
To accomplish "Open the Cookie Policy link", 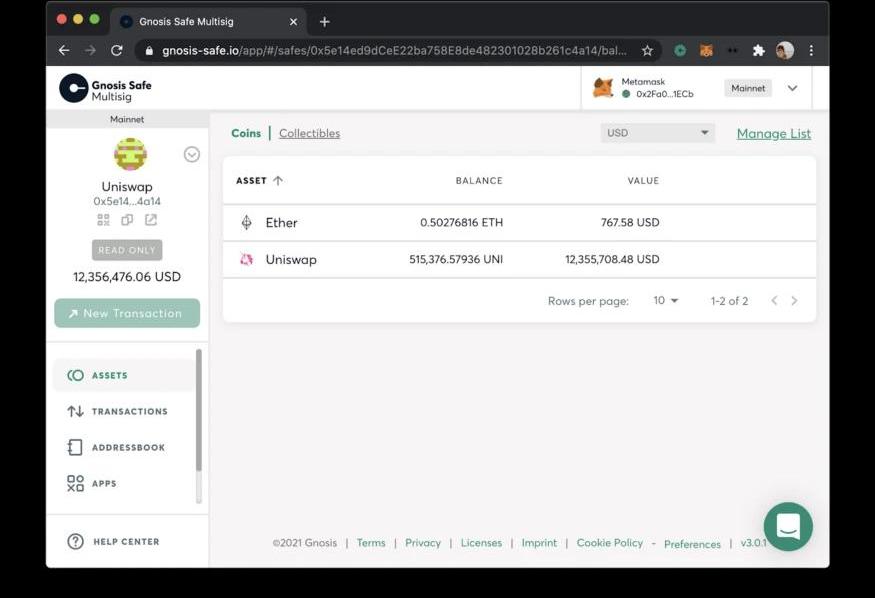I will (609, 543).
